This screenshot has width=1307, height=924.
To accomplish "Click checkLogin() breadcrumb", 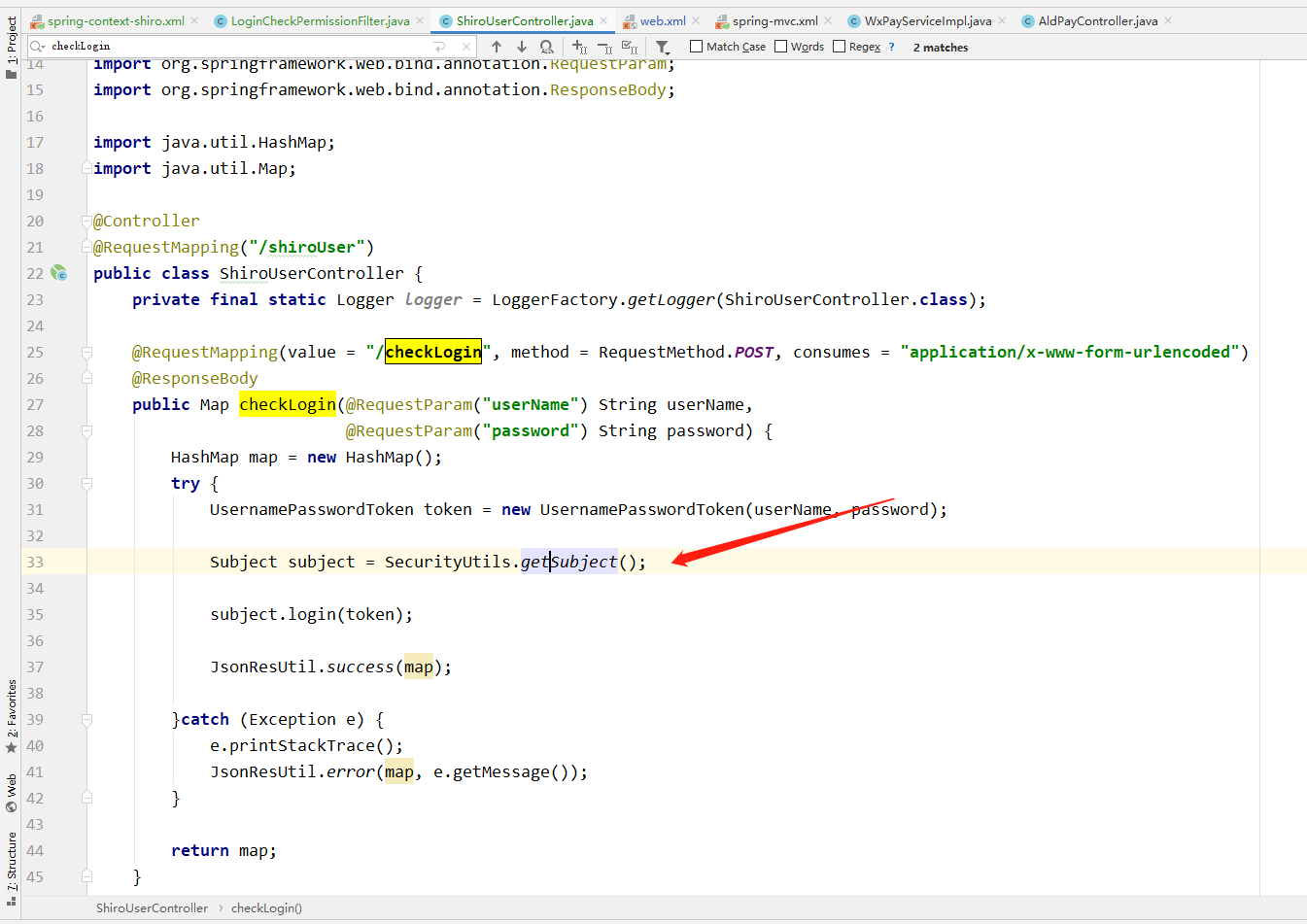I will (x=266, y=908).
